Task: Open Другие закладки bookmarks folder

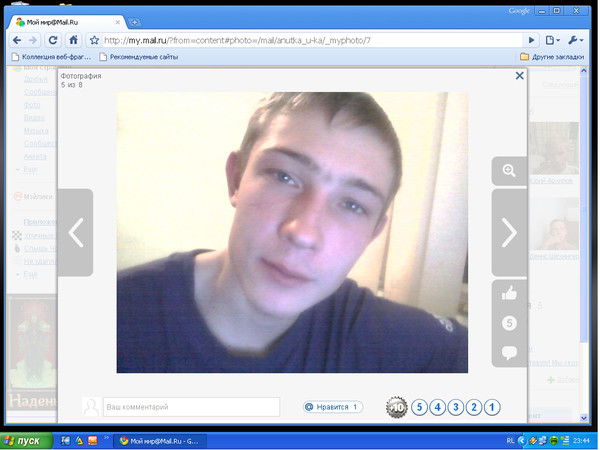Action: (554, 57)
